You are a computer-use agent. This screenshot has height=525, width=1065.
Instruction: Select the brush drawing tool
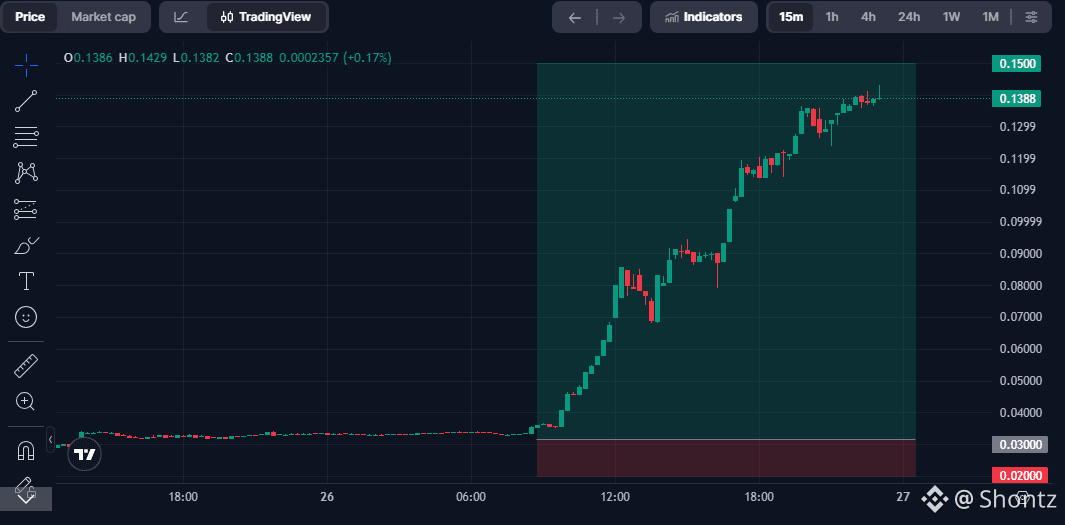coord(26,245)
